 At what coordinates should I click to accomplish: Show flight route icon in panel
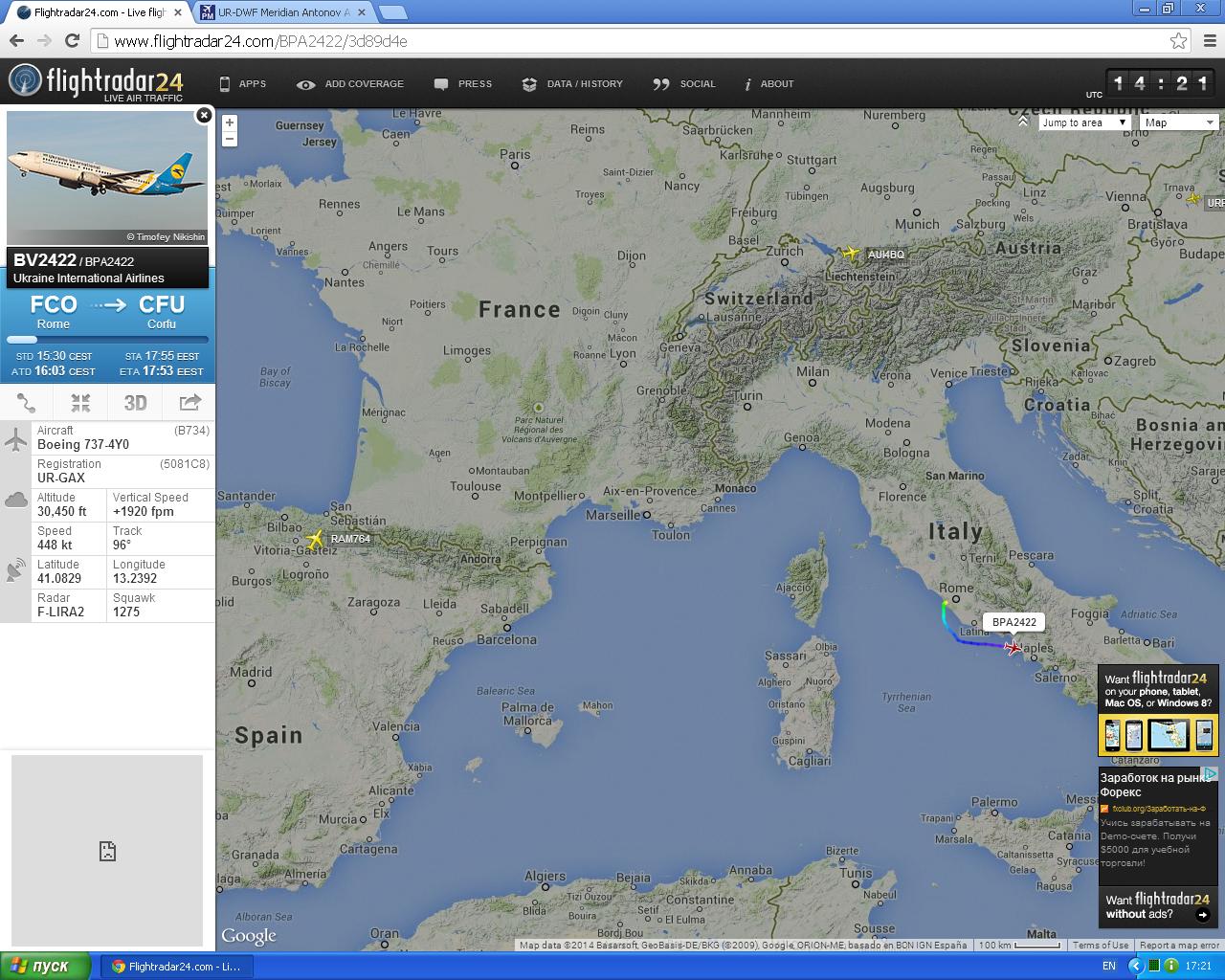coord(27,402)
